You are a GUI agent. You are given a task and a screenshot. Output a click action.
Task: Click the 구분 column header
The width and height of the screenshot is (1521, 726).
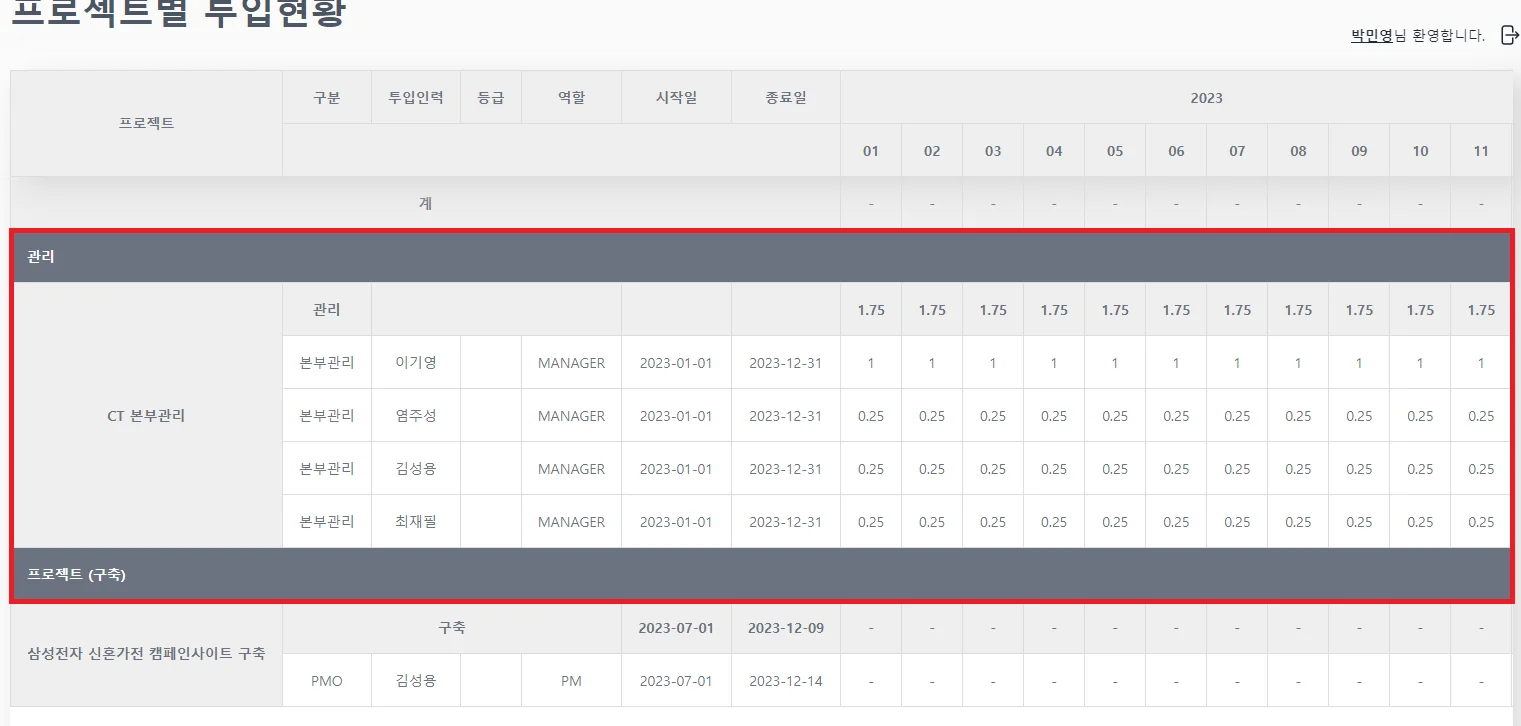326,98
